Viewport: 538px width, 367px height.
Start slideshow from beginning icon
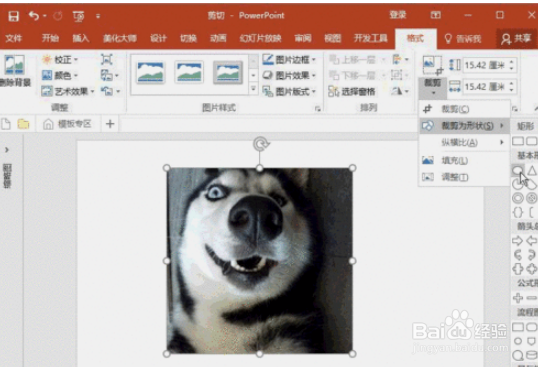(79, 16)
